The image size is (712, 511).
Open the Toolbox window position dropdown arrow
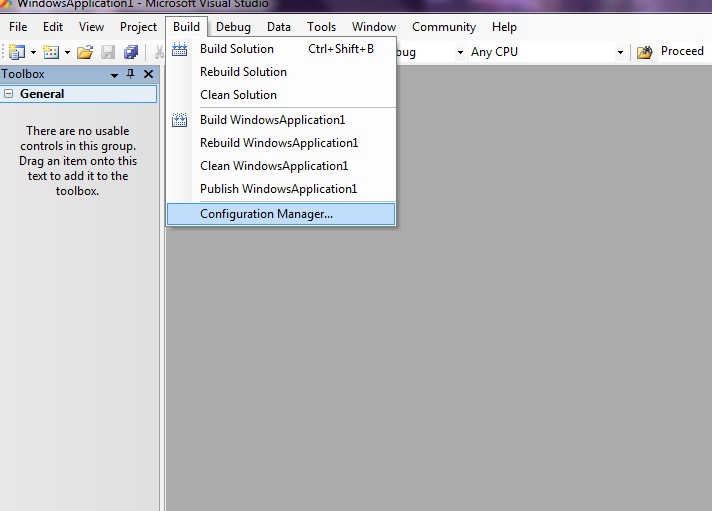tap(114, 75)
